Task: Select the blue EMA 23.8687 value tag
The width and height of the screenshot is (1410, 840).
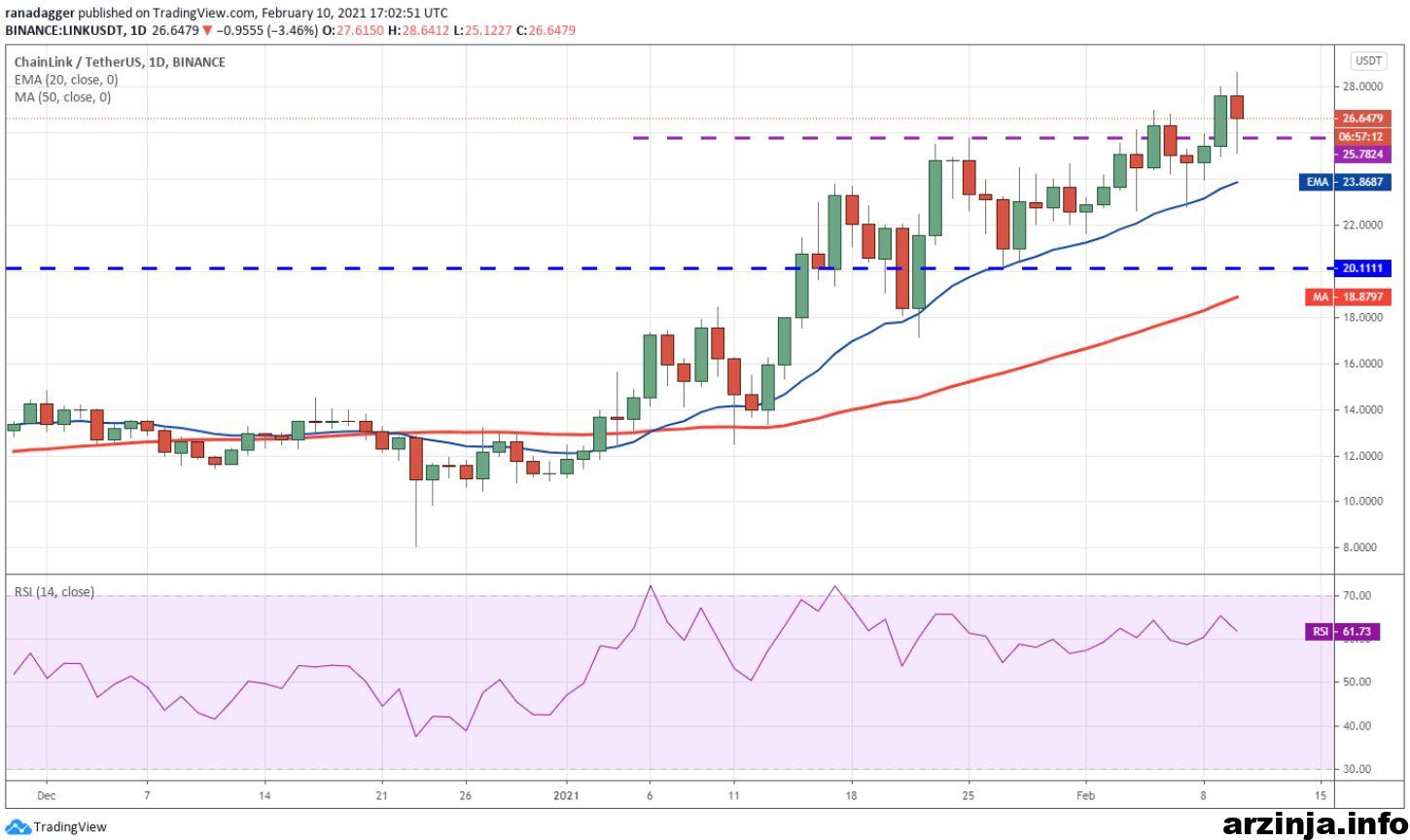Action: [x=1344, y=182]
